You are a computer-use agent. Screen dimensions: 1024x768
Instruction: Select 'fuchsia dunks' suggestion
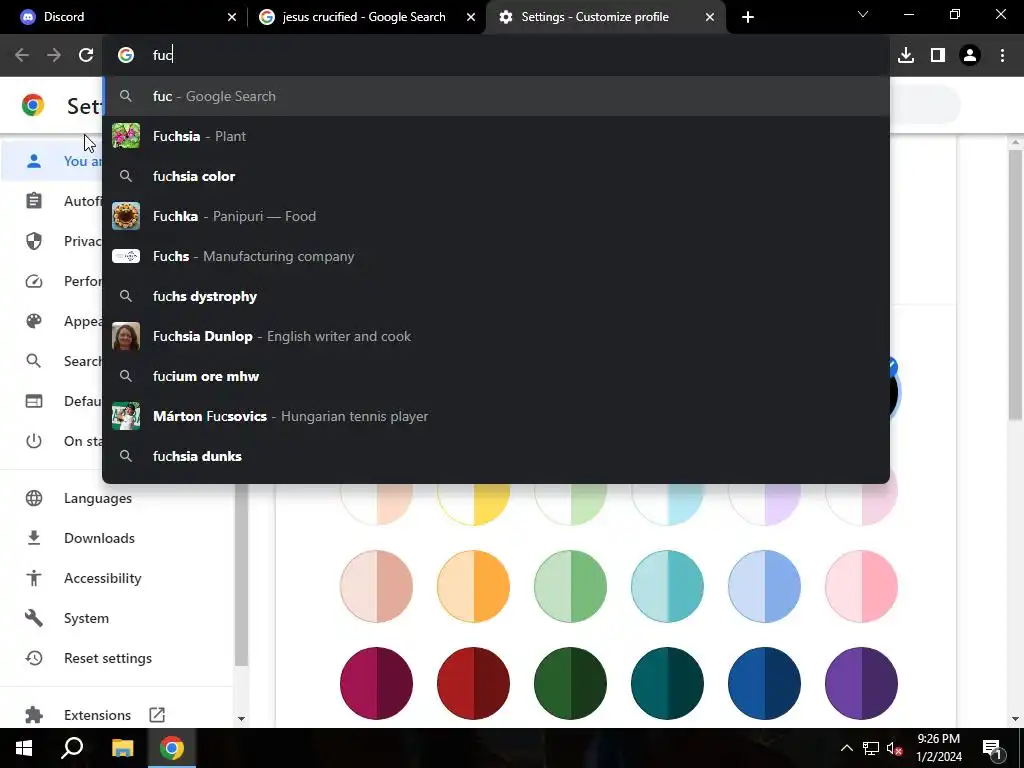(x=496, y=456)
